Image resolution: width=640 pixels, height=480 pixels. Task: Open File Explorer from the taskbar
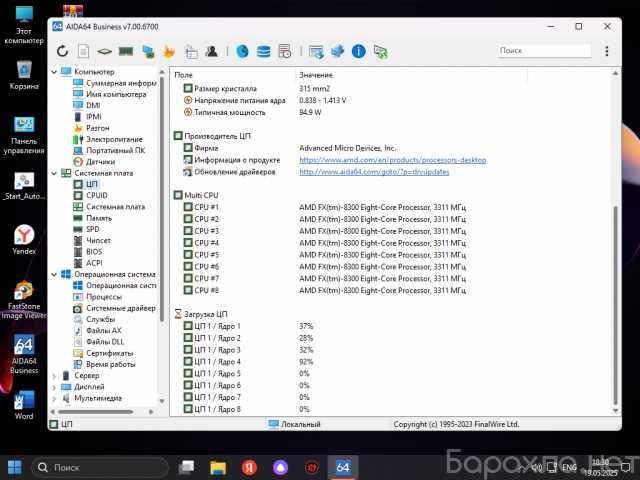(x=218, y=467)
